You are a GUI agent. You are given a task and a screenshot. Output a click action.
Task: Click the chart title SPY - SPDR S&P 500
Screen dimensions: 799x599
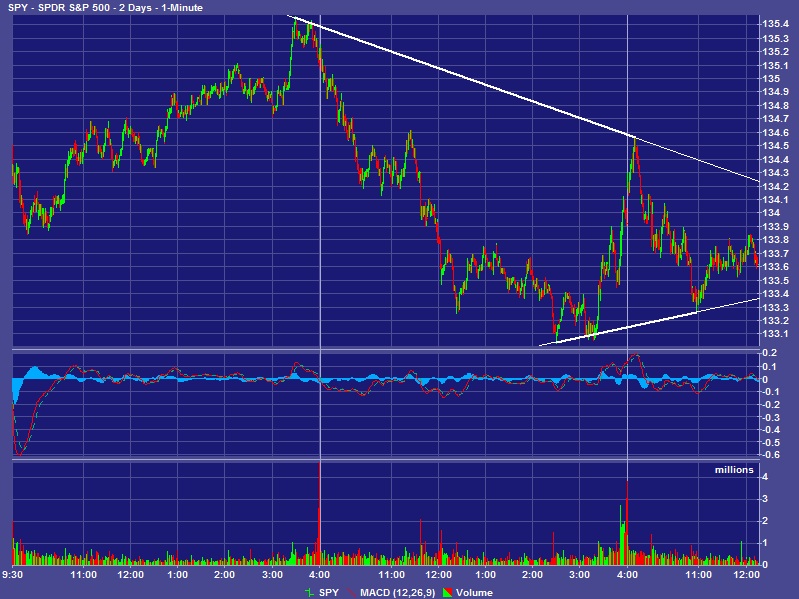[x=59, y=8]
